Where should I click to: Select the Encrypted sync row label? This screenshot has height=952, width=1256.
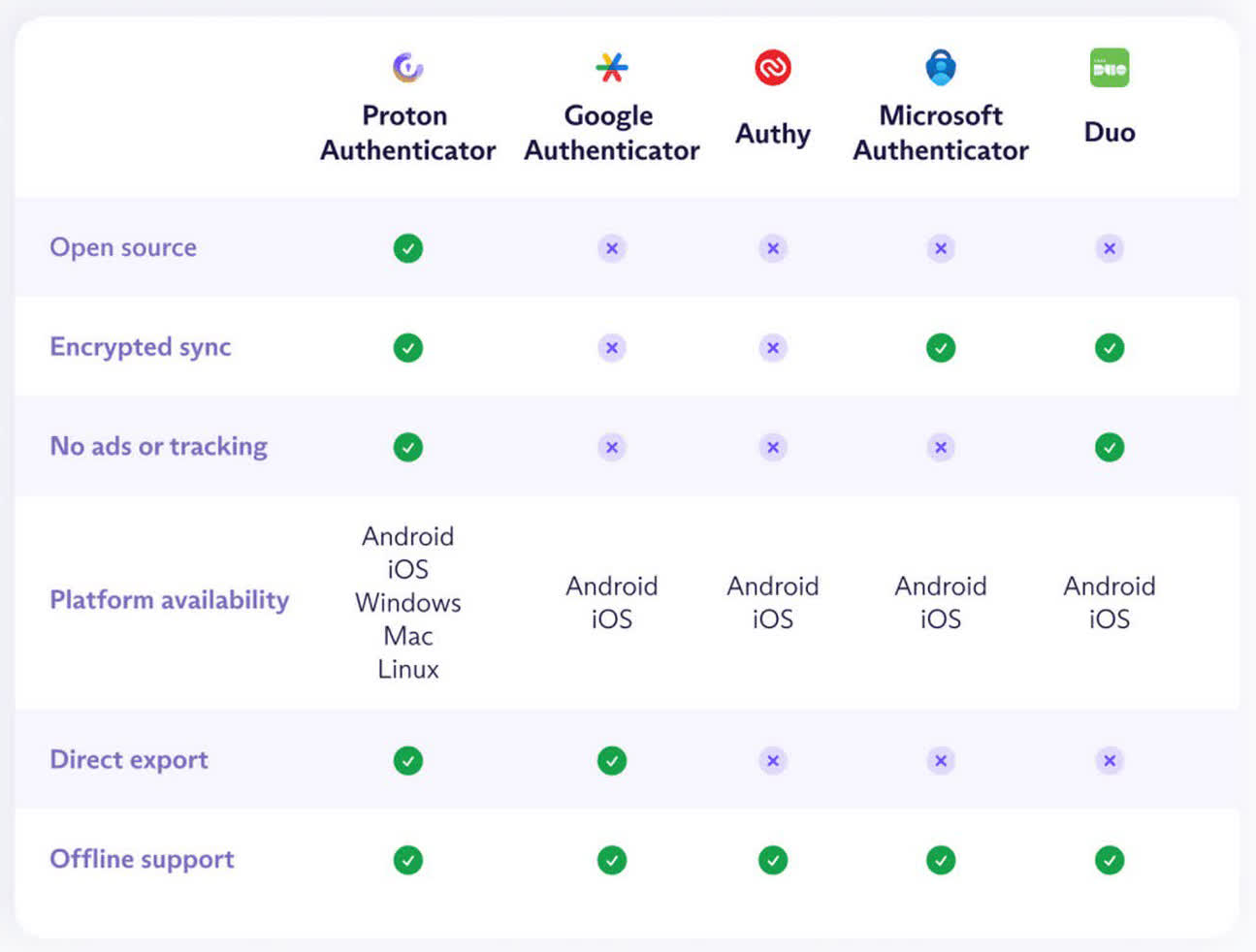[141, 347]
